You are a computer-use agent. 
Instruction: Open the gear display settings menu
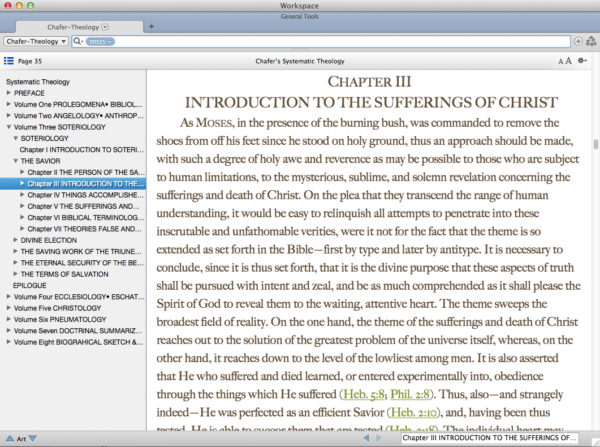582,60
